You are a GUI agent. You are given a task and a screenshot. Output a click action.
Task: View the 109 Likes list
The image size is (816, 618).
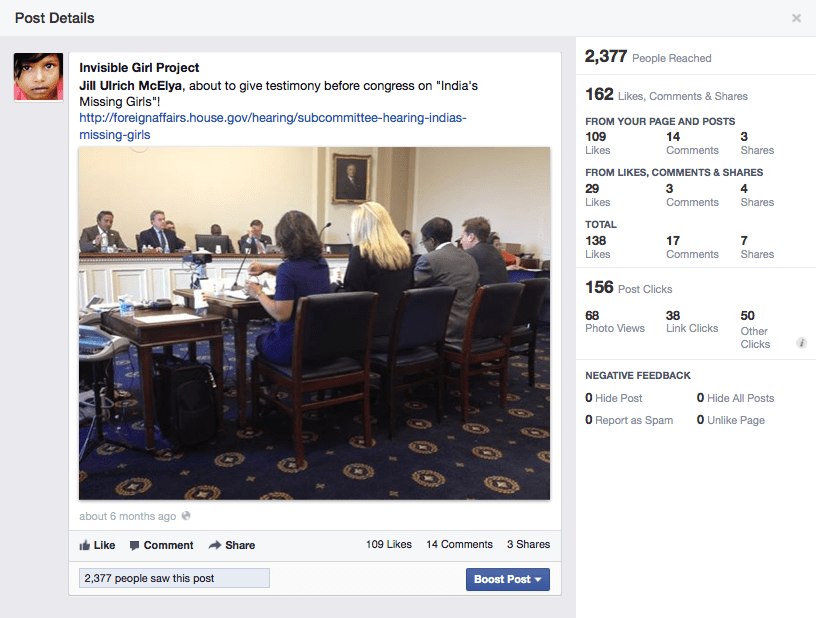[388, 545]
